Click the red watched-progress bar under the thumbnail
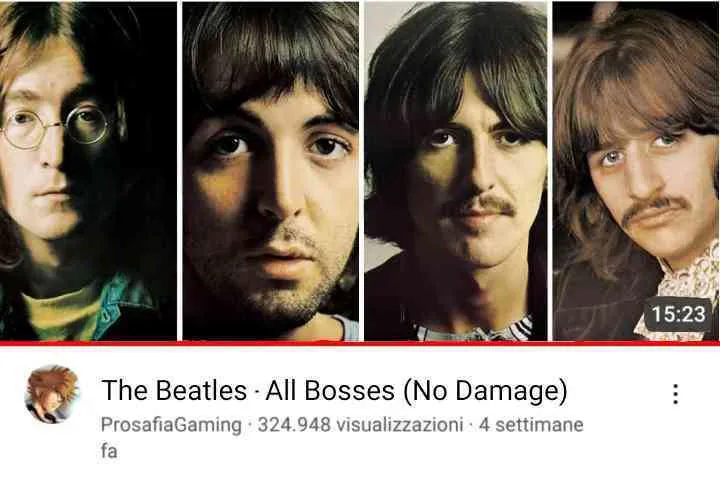720x482 pixels. 360,343
